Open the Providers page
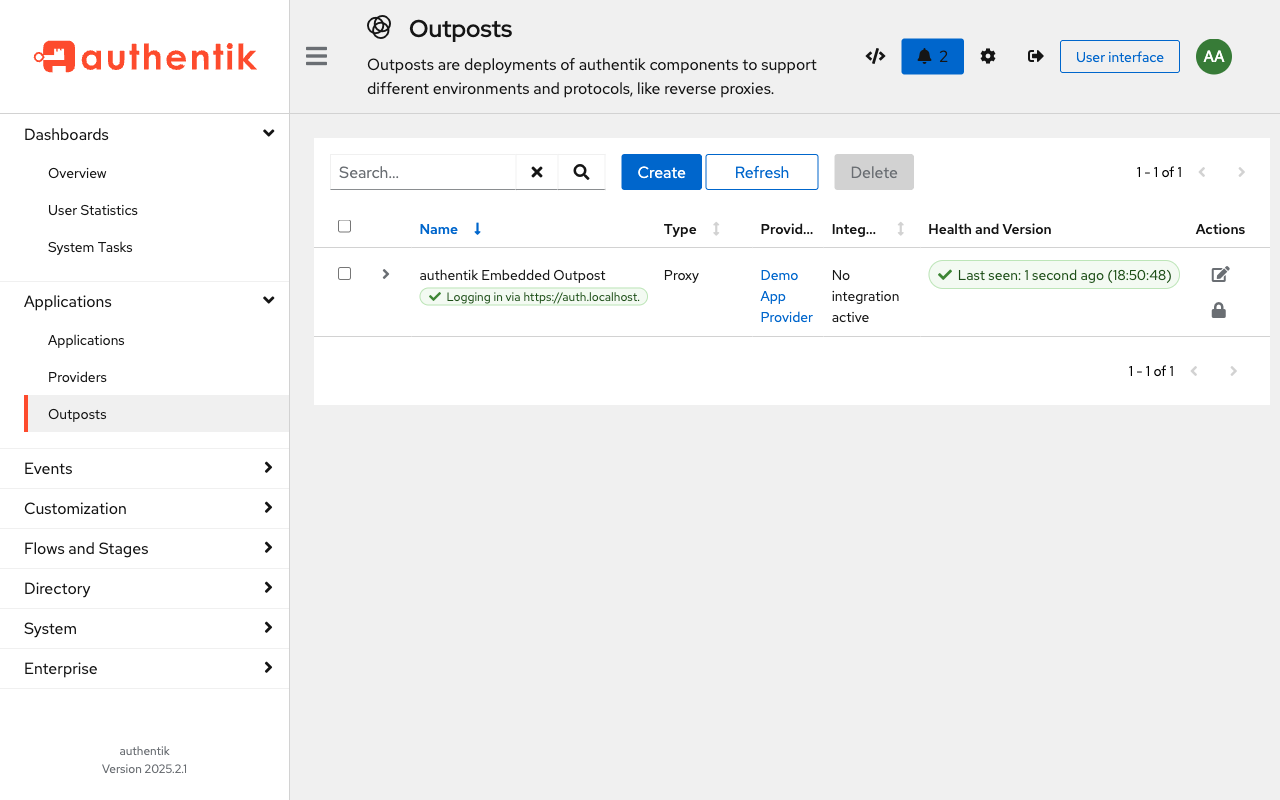The image size is (1280, 800). pos(156,377)
